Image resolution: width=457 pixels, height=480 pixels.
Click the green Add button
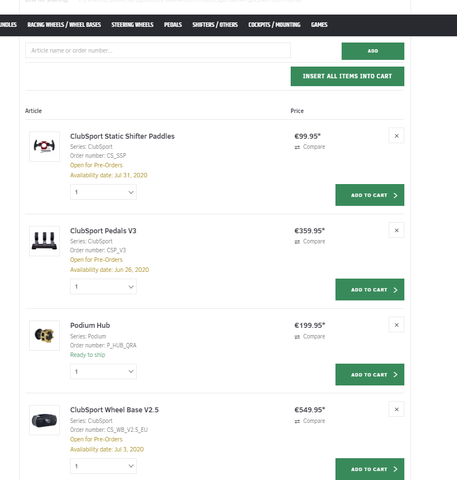[373, 51]
